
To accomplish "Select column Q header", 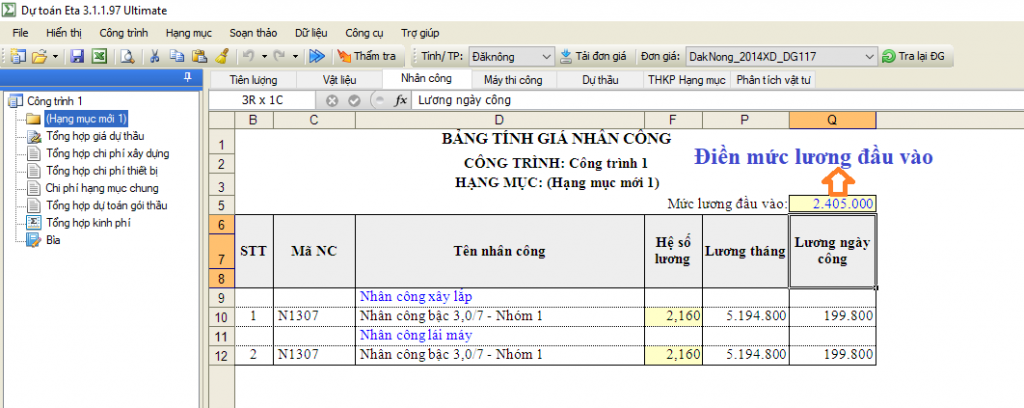I will point(833,119).
